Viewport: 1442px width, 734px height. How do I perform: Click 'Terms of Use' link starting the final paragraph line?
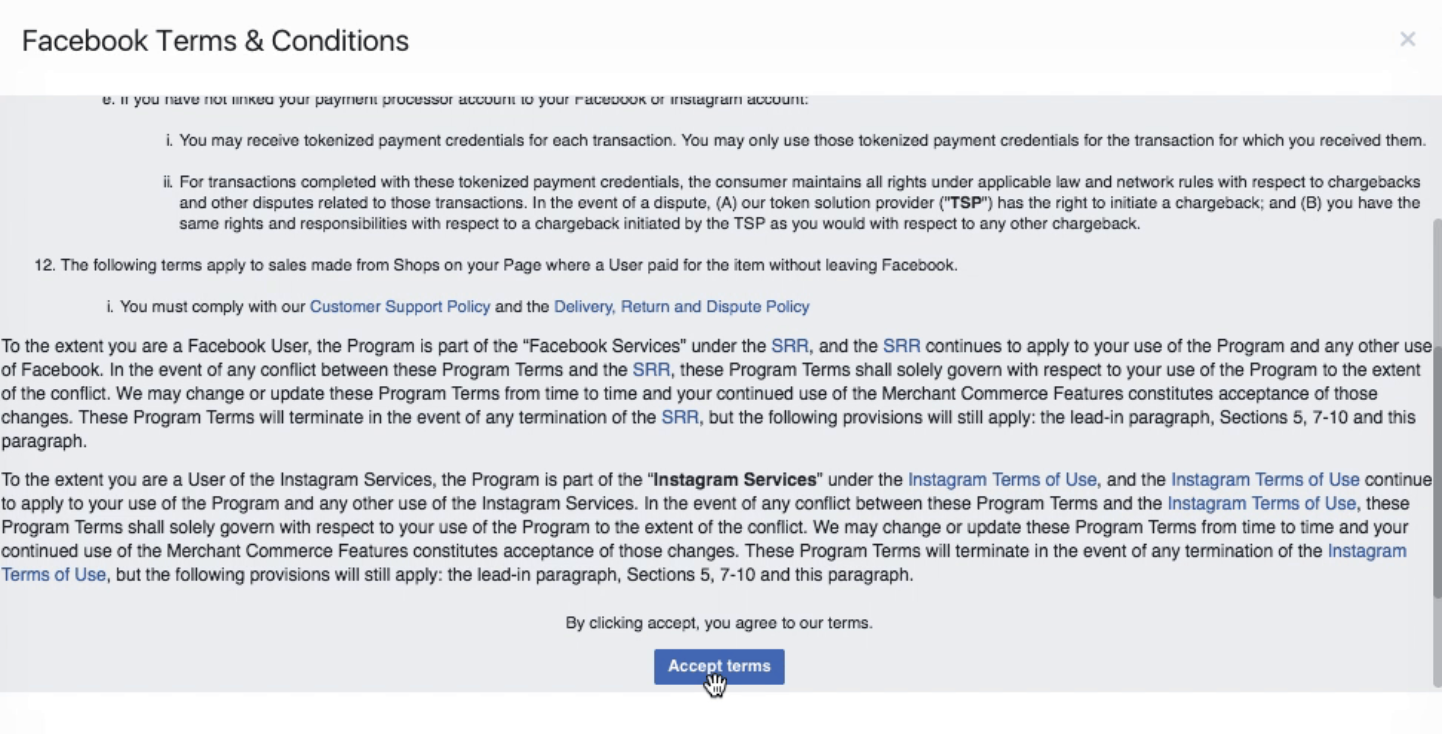54,575
